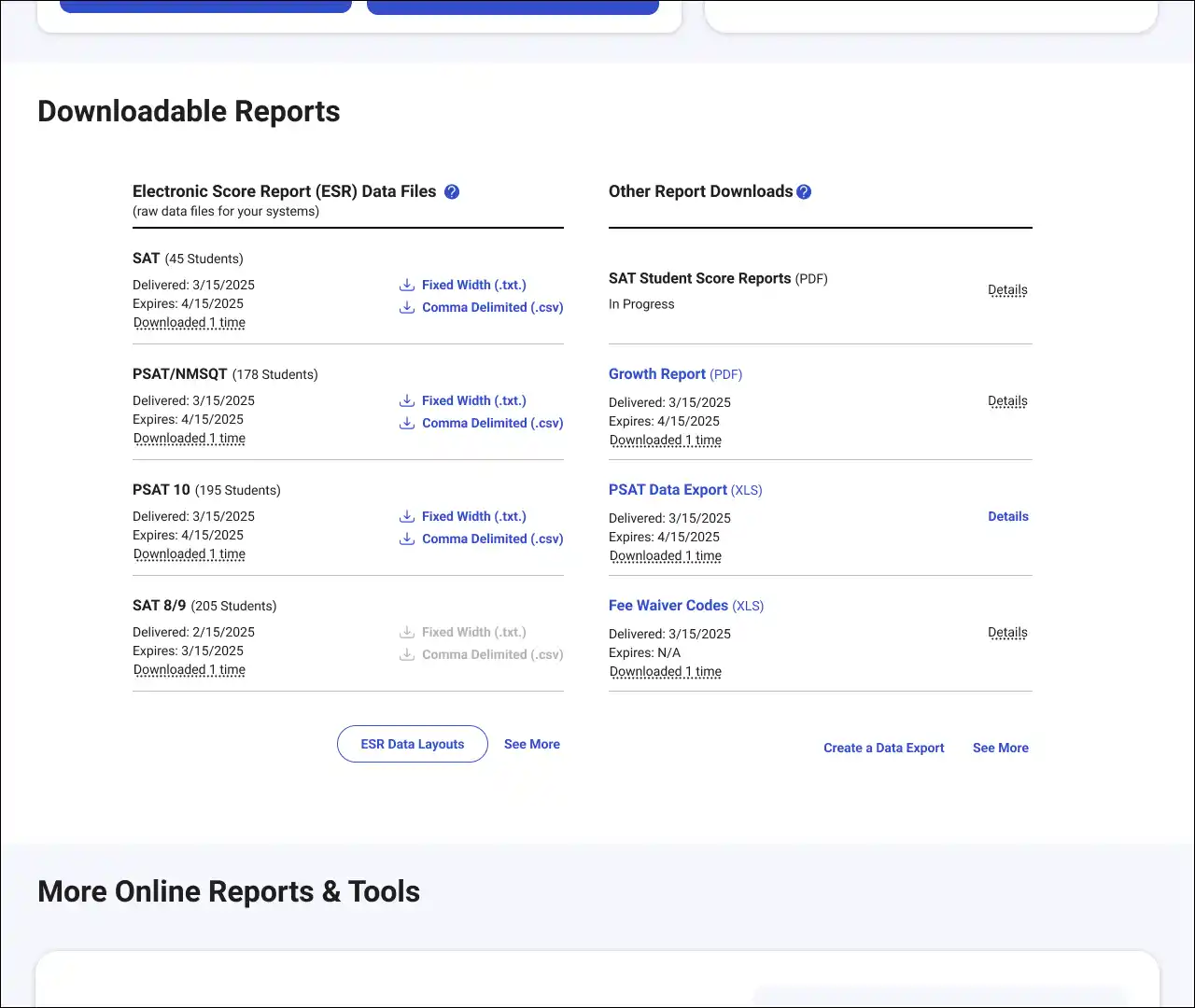
Task: Show Details for Fee Waiver Codes
Action: point(1007,633)
